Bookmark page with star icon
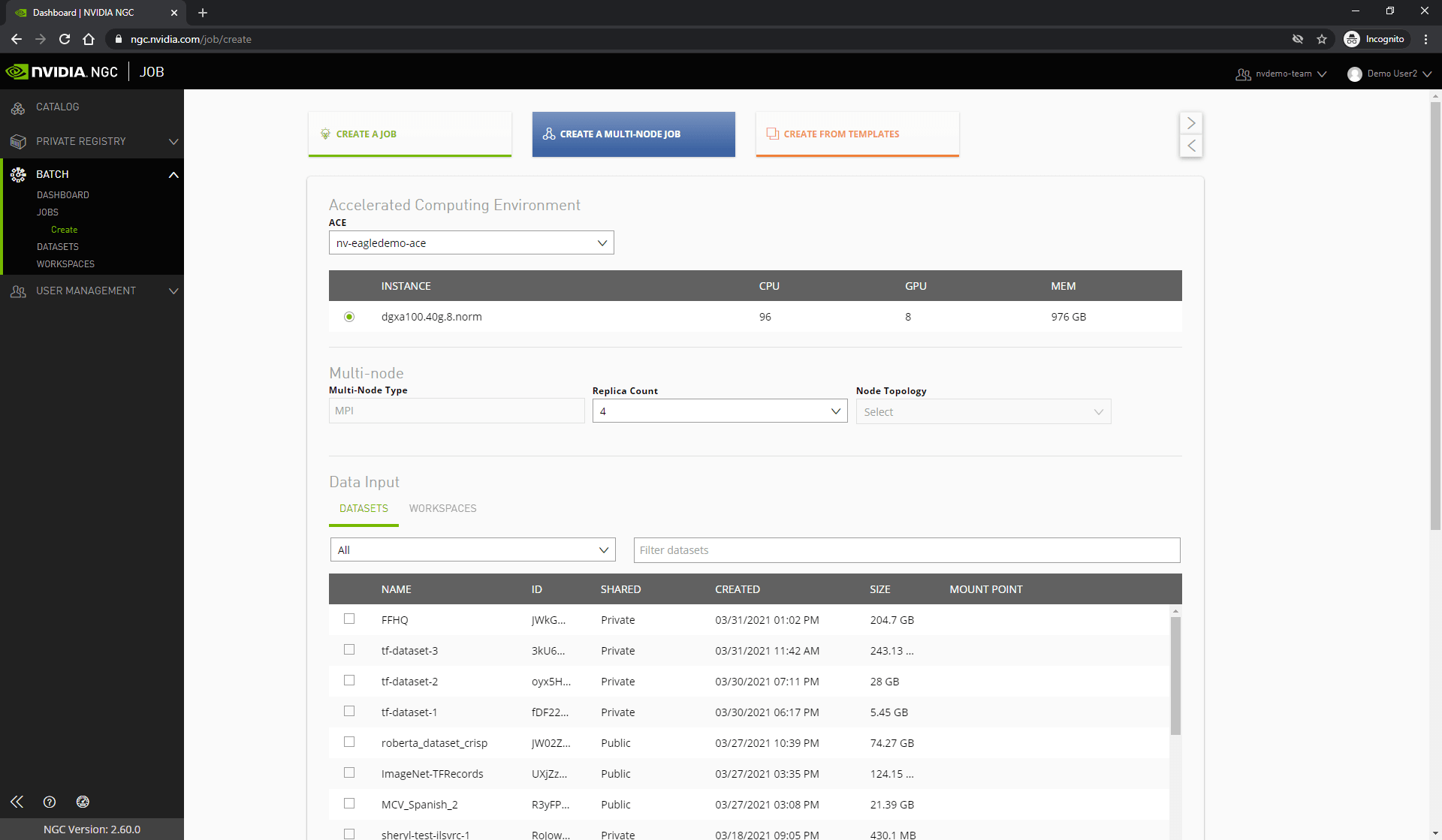This screenshot has width=1442, height=840. [x=1322, y=39]
